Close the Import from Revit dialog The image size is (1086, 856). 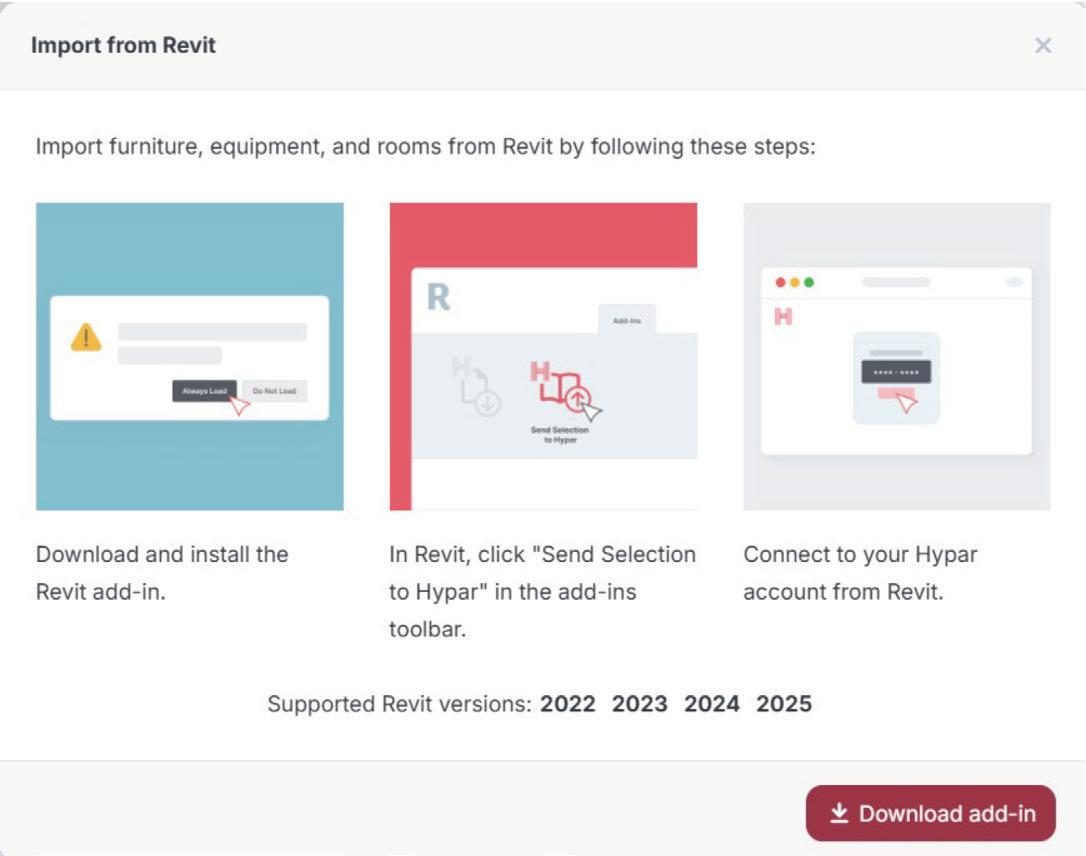(x=1042, y=46)
